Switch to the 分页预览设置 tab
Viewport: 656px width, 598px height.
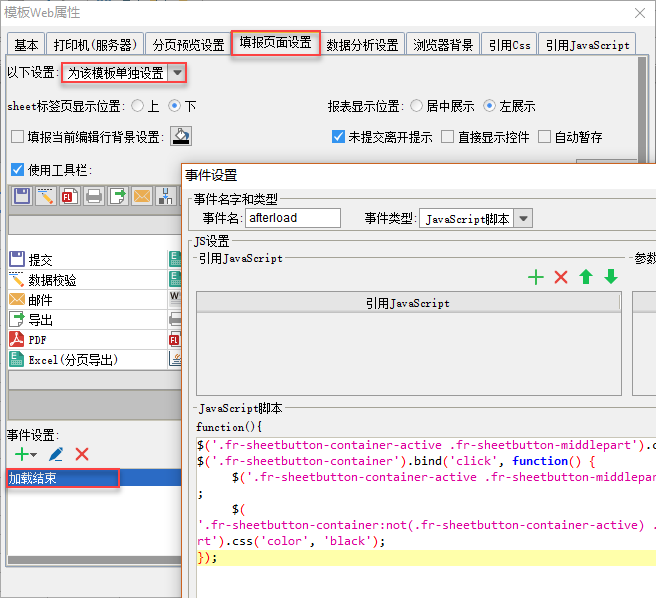pyautogui.click(x=188, y=44)
